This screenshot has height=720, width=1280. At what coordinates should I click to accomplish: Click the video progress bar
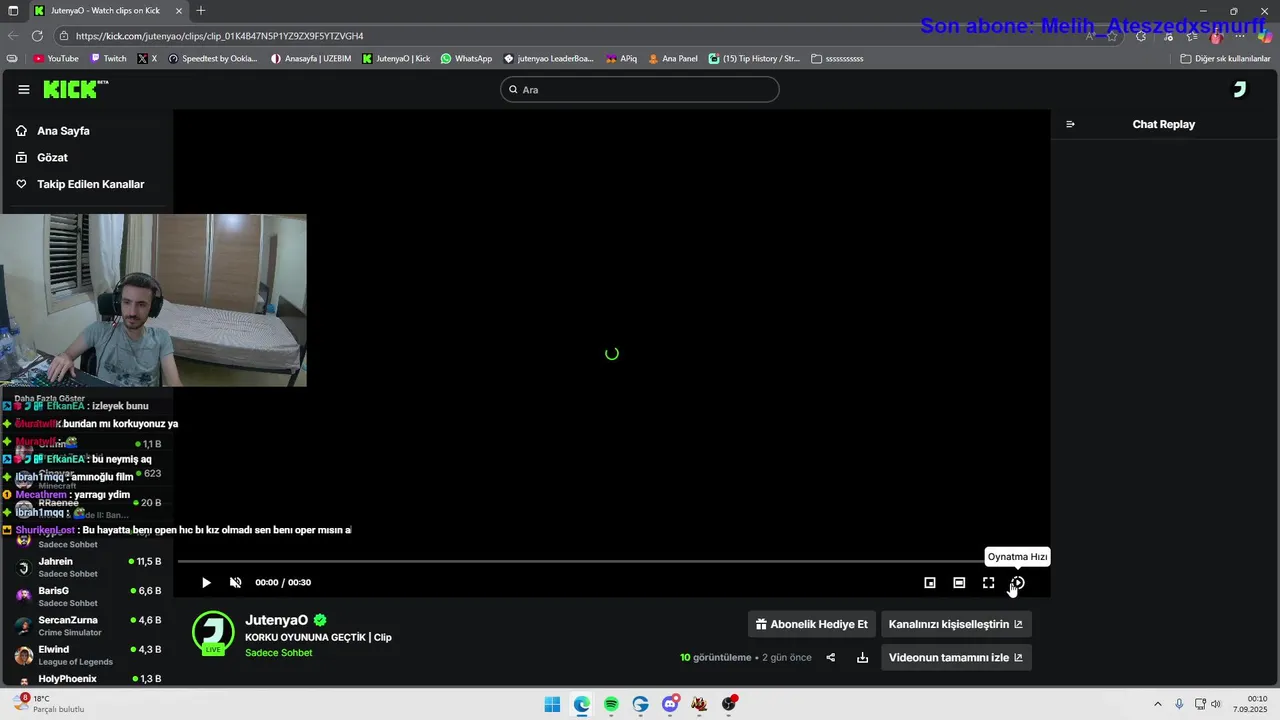click(x=612, y=562)
